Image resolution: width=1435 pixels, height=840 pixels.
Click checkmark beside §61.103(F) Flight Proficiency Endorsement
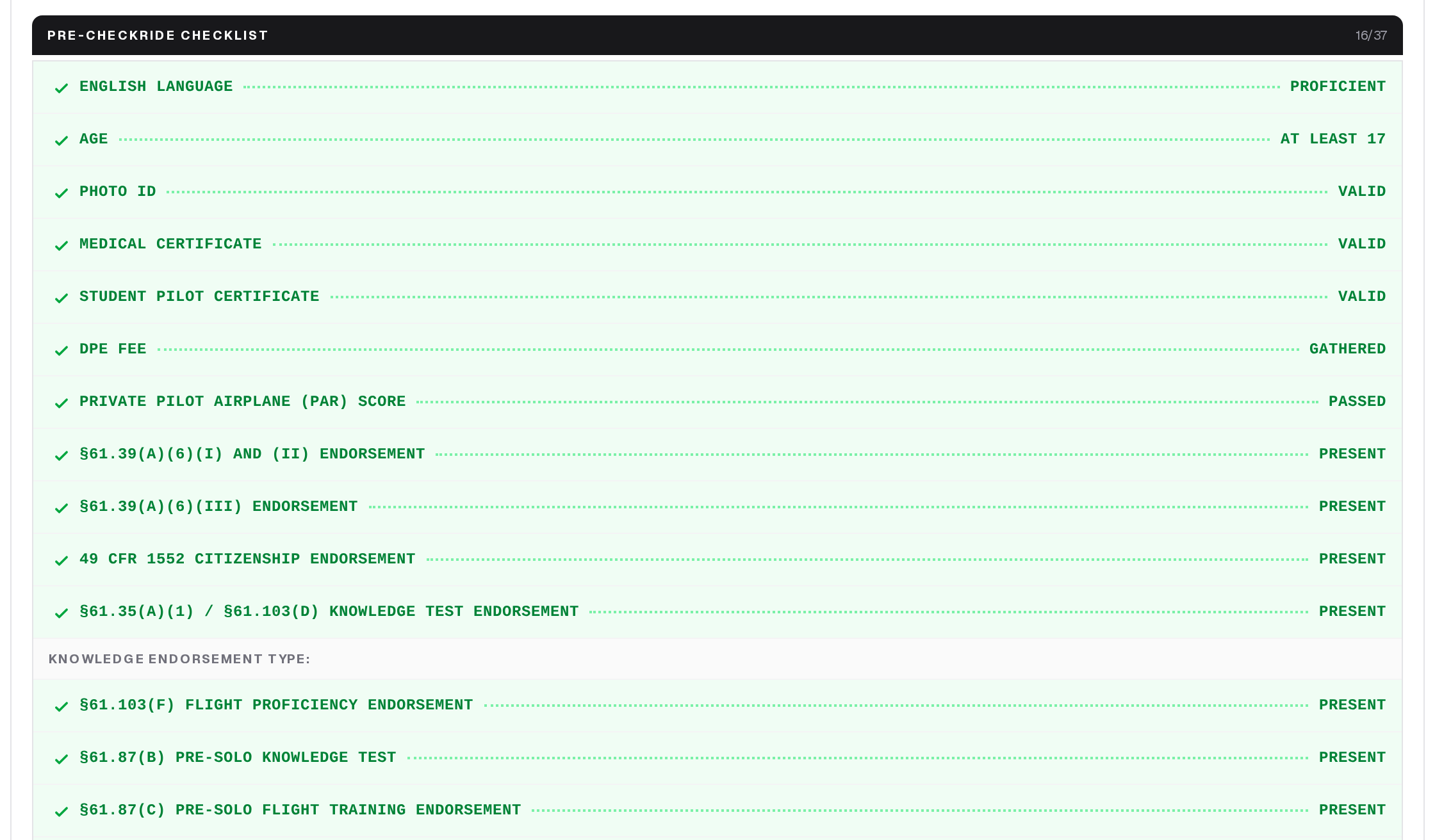click(61, 706)
